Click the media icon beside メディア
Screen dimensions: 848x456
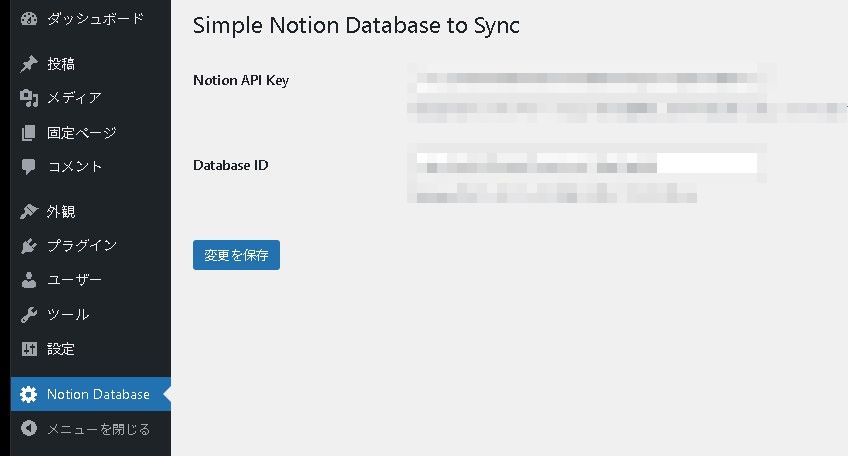29,98
